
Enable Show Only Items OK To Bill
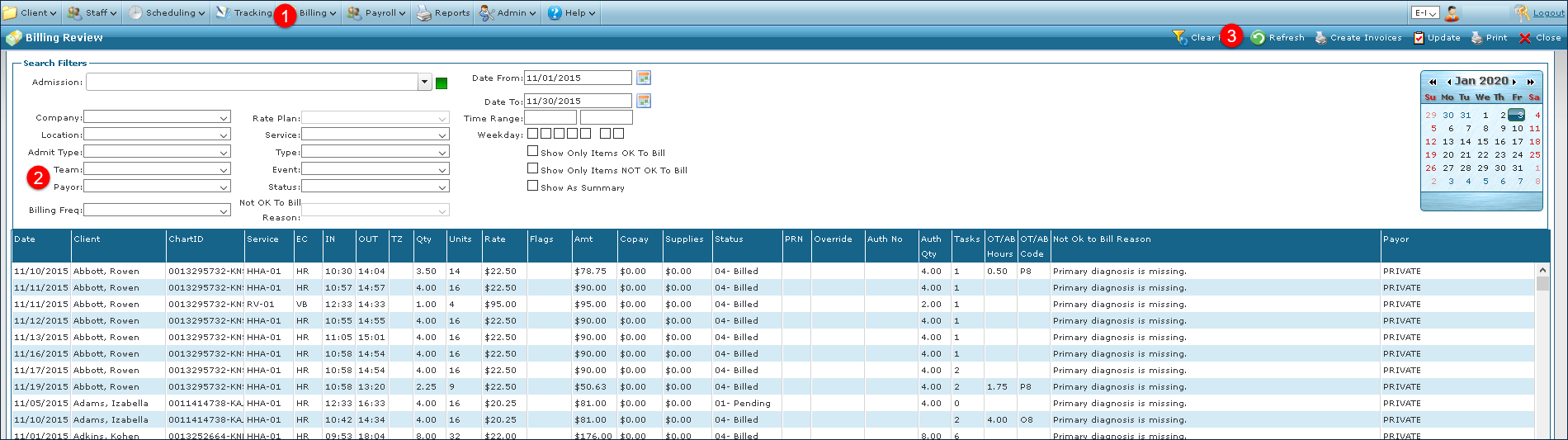pos(533,151)
